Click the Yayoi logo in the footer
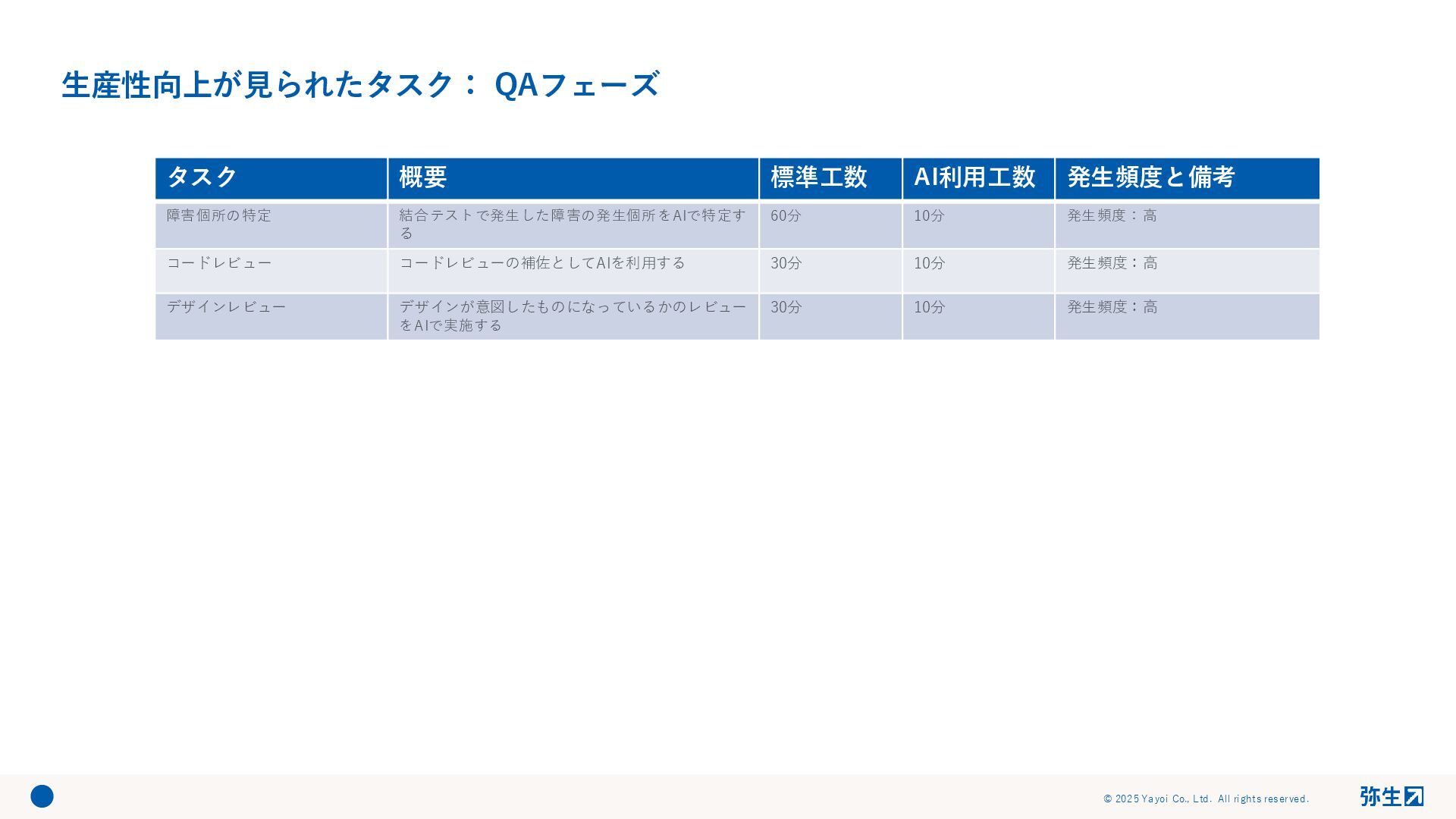 pyautogui.click(x=1391, y=796)
